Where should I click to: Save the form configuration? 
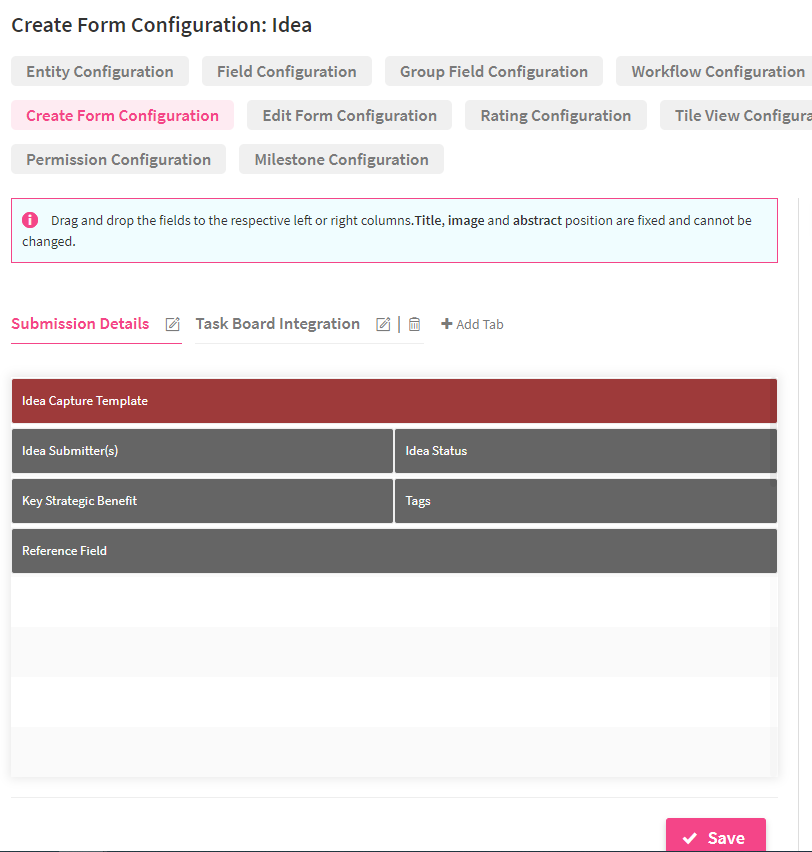pyautogui.click(x=715, y=838)
